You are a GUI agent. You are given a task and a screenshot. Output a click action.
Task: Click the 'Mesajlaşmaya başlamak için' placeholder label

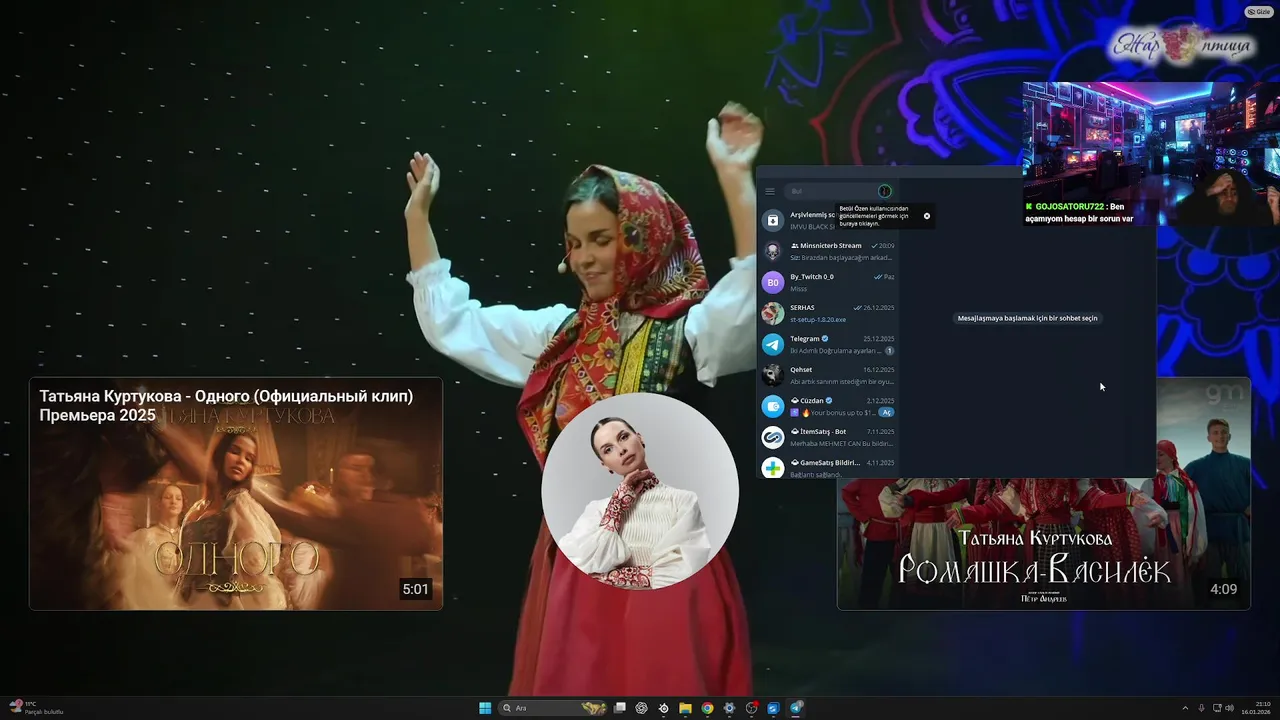coord(1027,318)
